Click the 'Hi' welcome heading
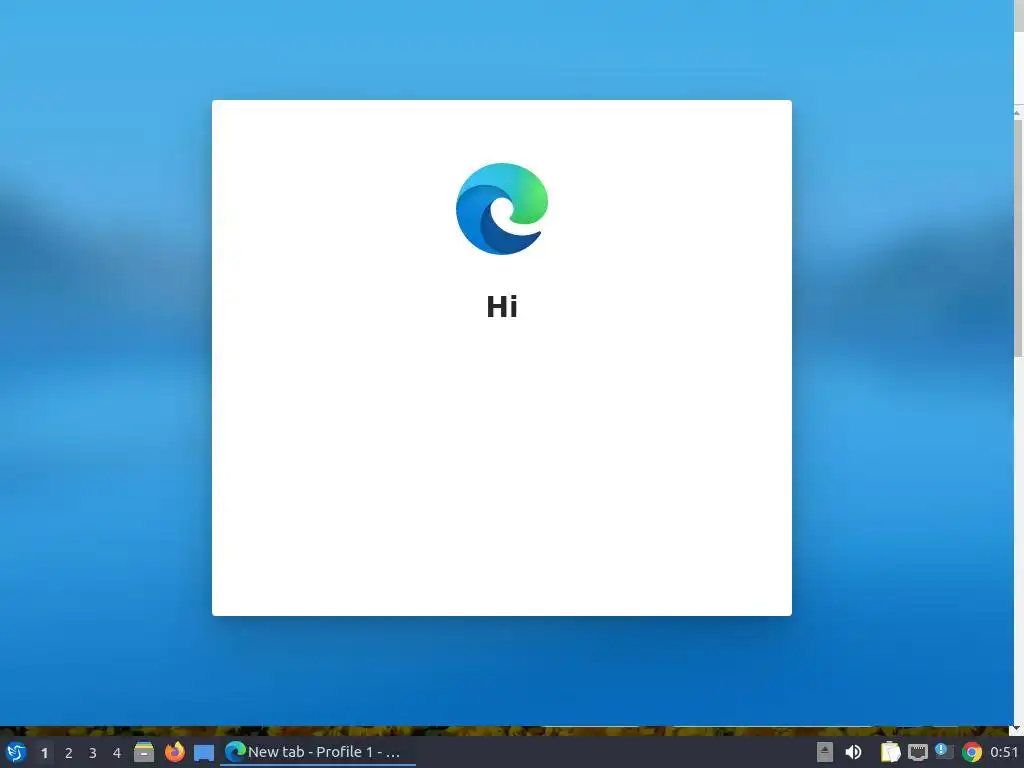Viewport: 1024px width, 768px height. (502, 307)
